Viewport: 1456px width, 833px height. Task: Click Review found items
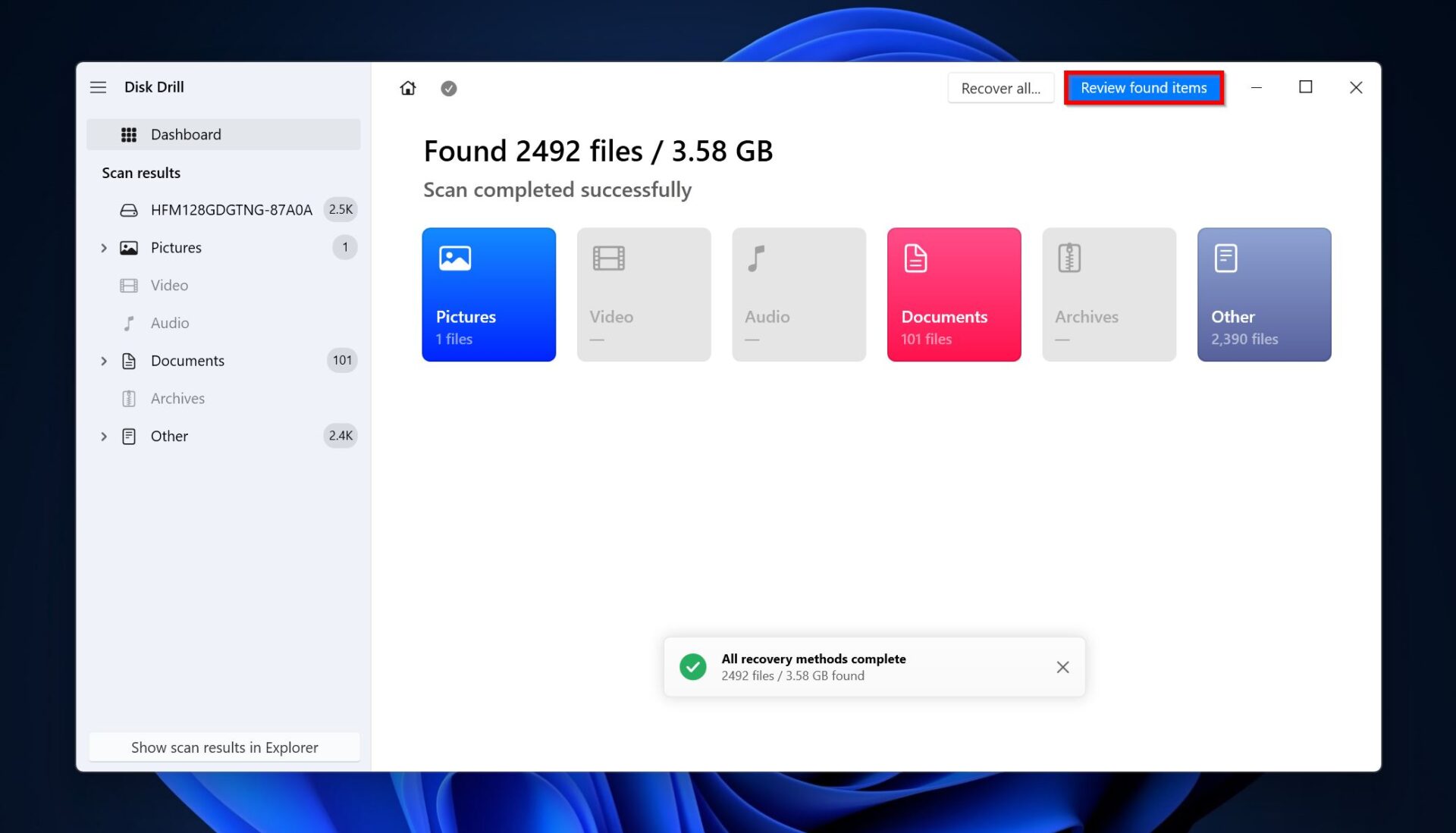pyautogui.click(x=1144, y=88)
